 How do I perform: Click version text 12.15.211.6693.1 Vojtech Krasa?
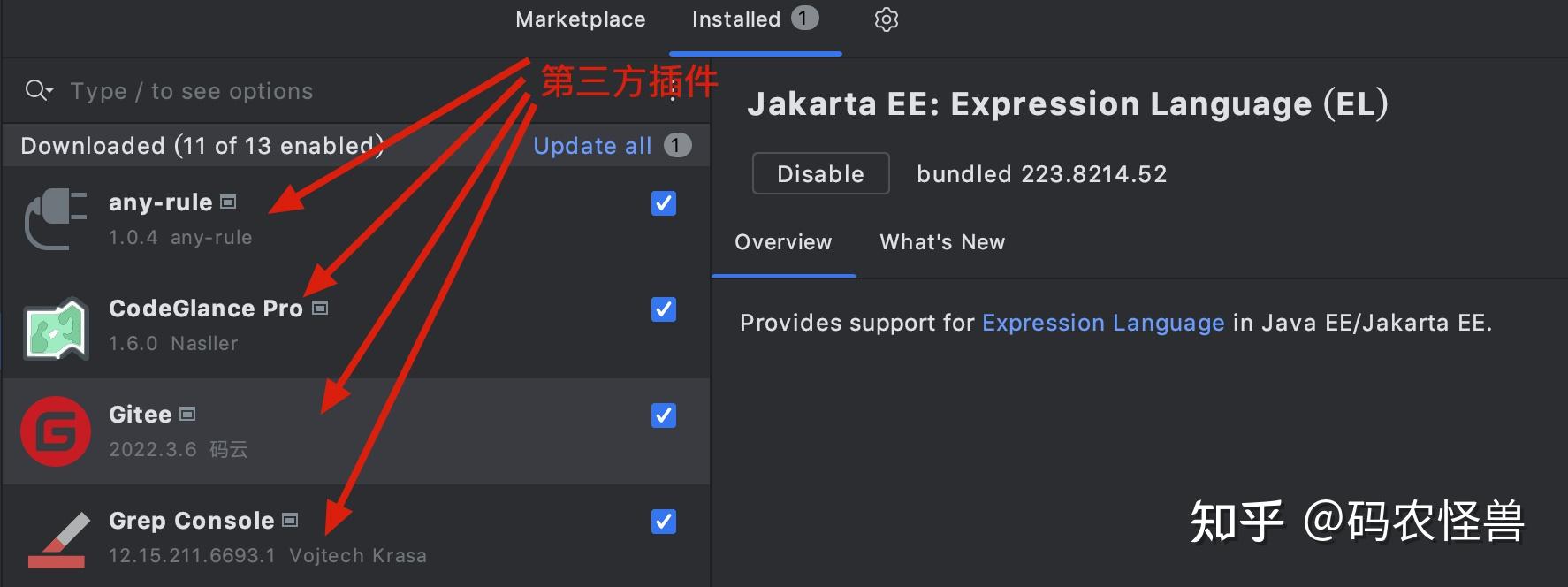pyautogui.click(x=268, y=556)
